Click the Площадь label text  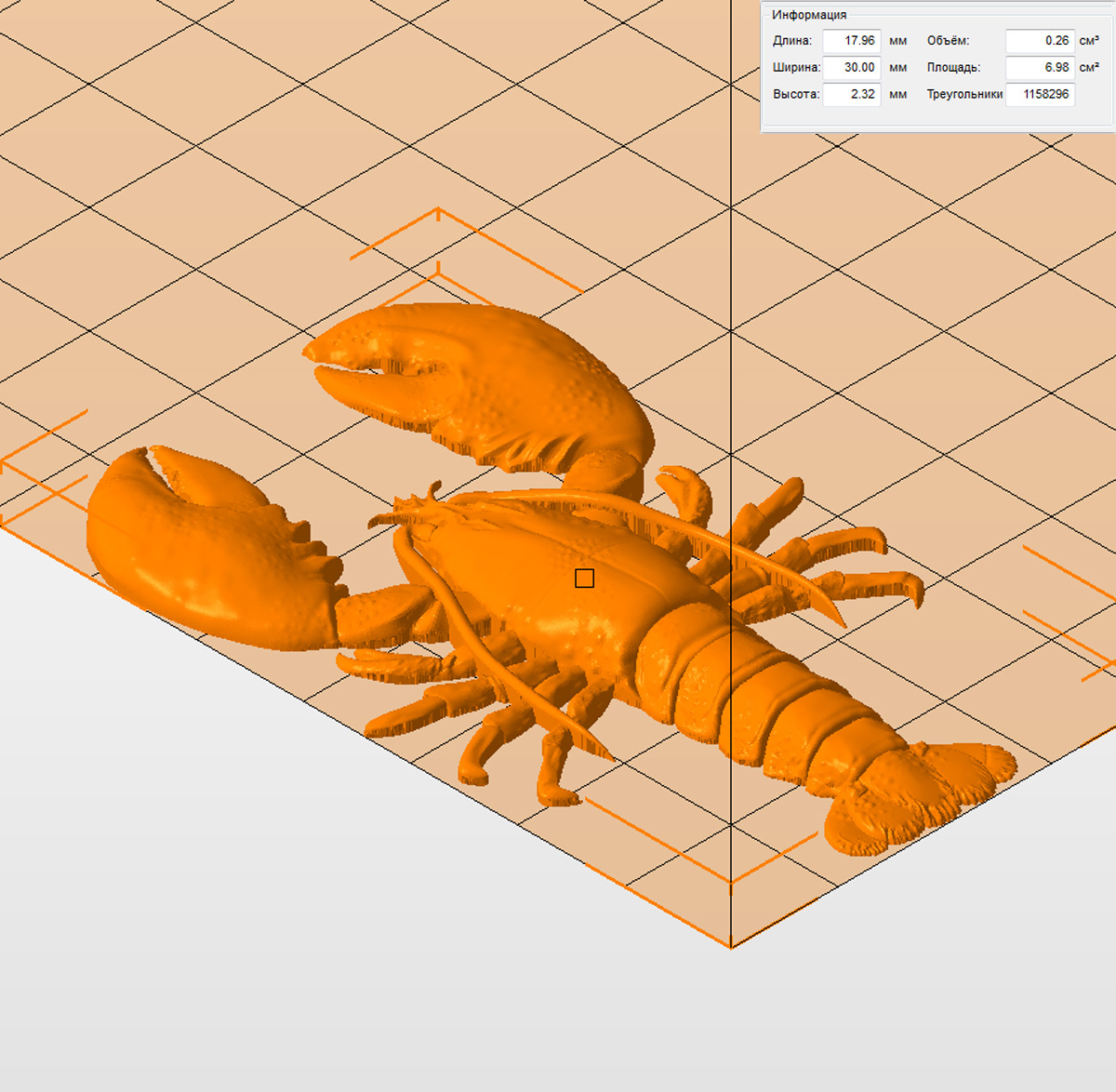tap(953, 68)
